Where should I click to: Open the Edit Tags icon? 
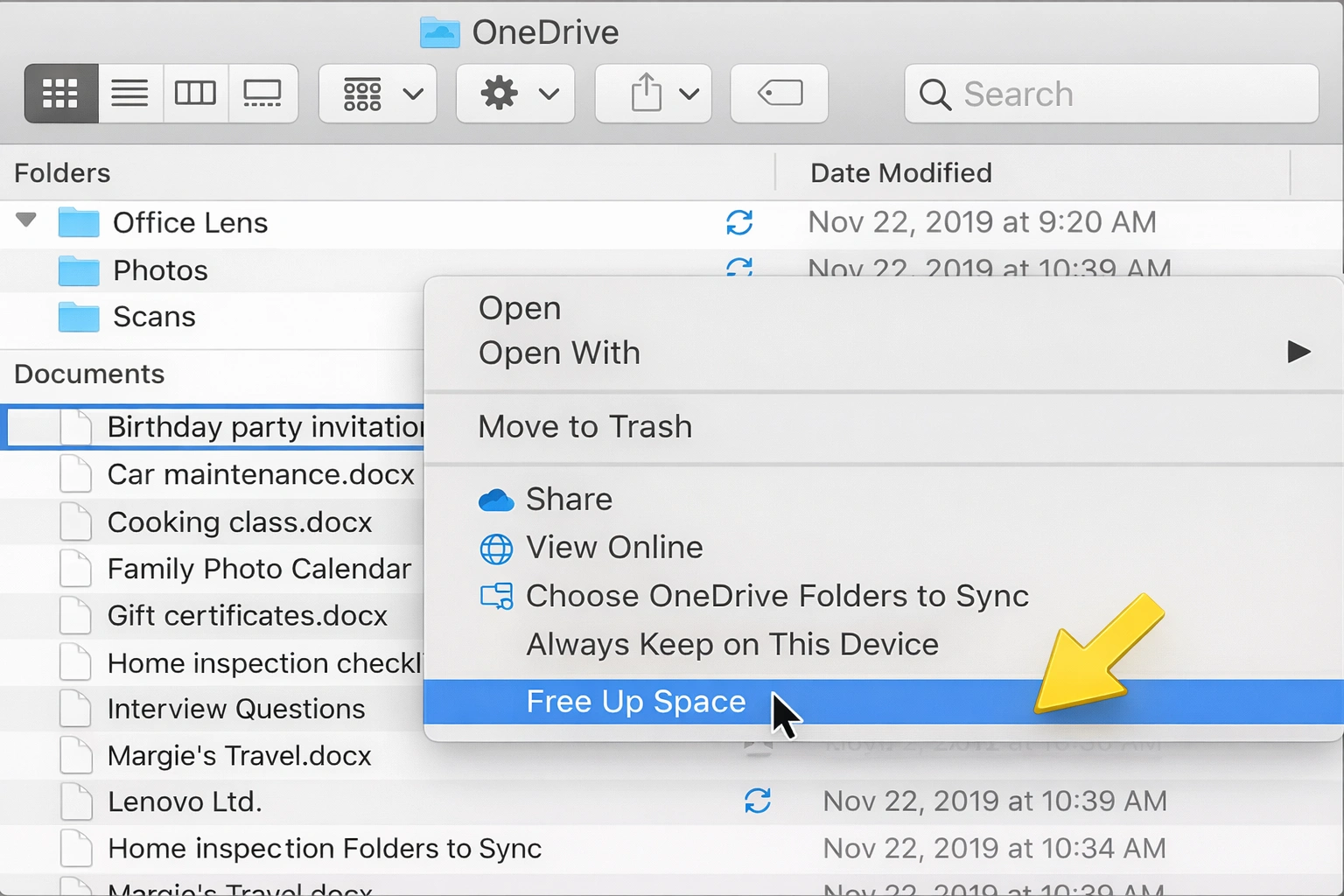779,94
